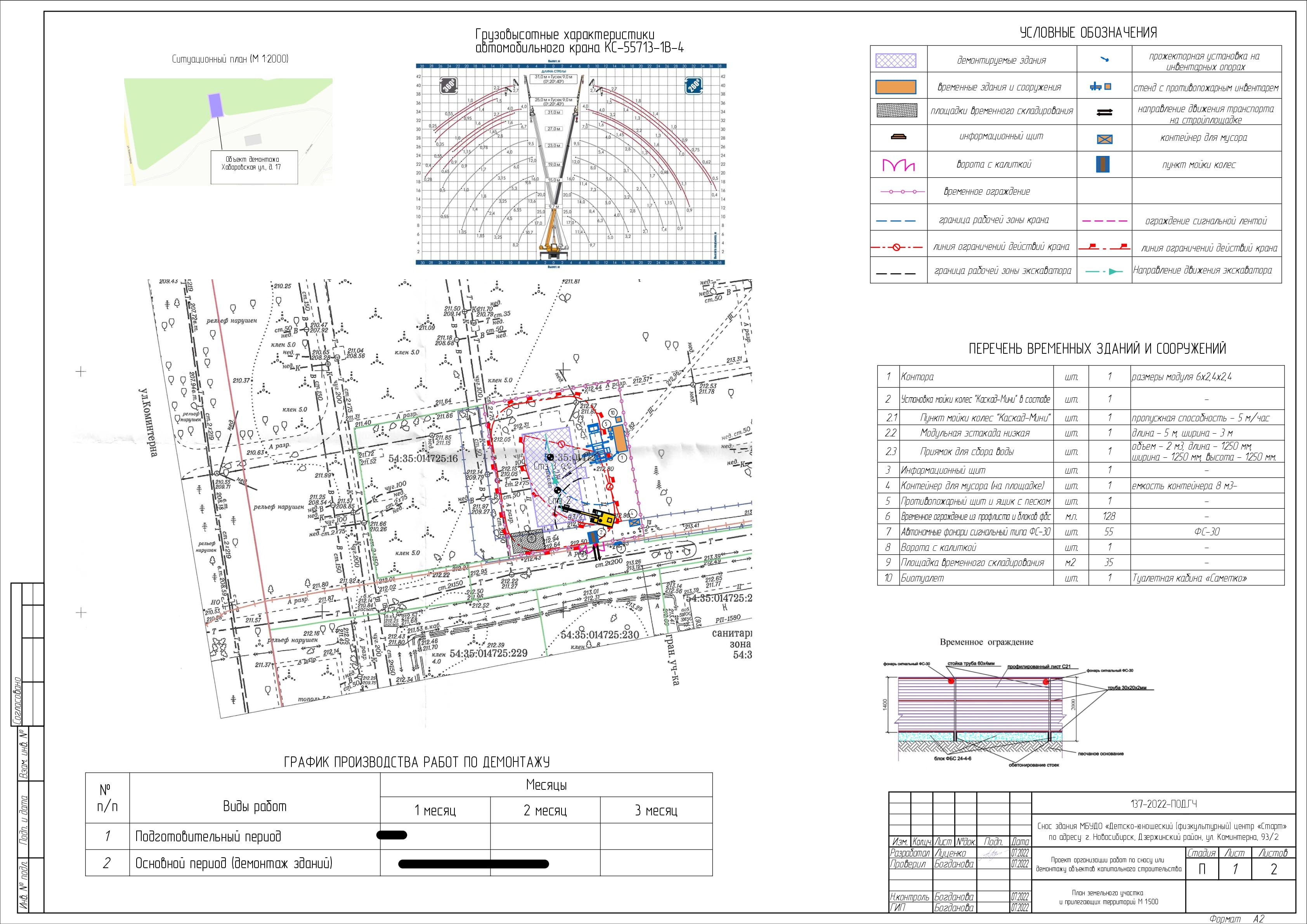The image size is (1307, 924).
Task: Select the 'Ситуационный план' title
Action: 231,59
